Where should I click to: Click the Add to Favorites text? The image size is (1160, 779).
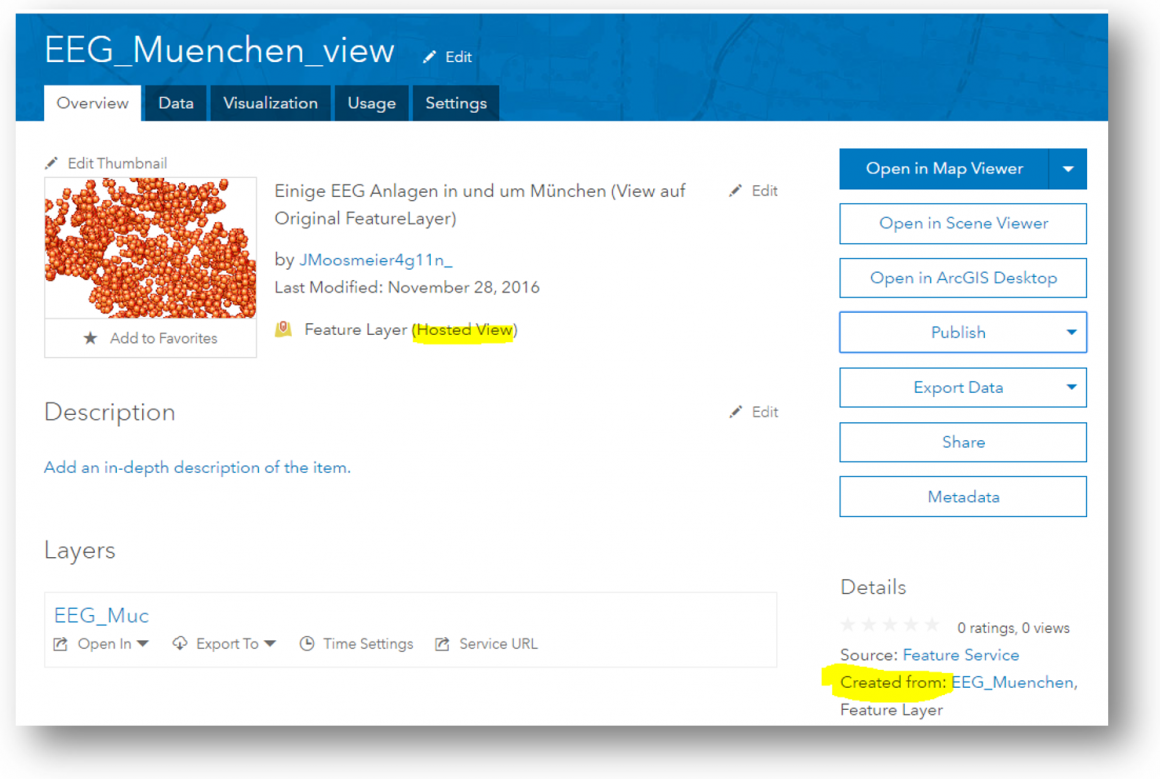[164, 338]
